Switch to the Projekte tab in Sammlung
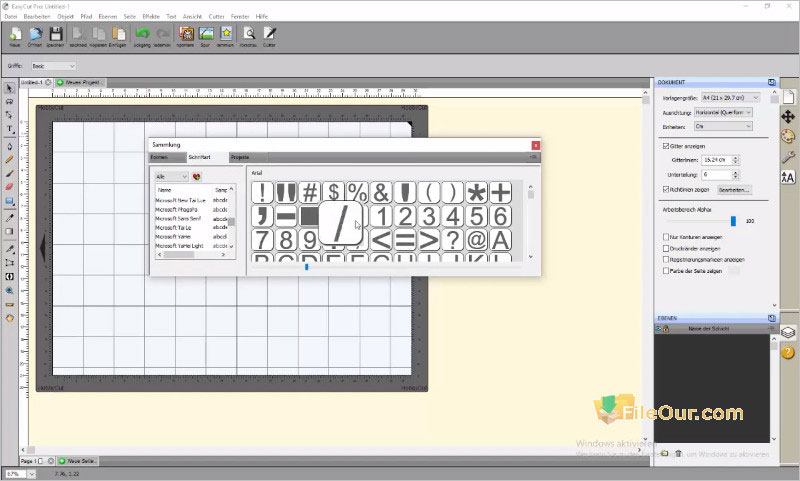This screenshot has height=481, width=800. [247, 157]
